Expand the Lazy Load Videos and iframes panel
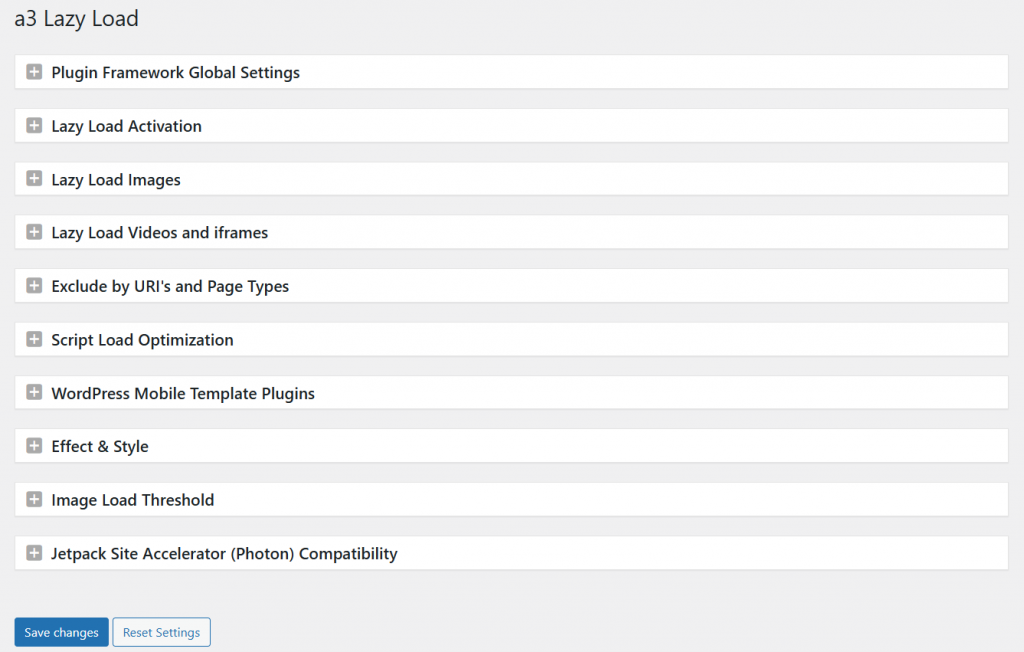Screen dimensions: 1024x652 pos(160,232)
